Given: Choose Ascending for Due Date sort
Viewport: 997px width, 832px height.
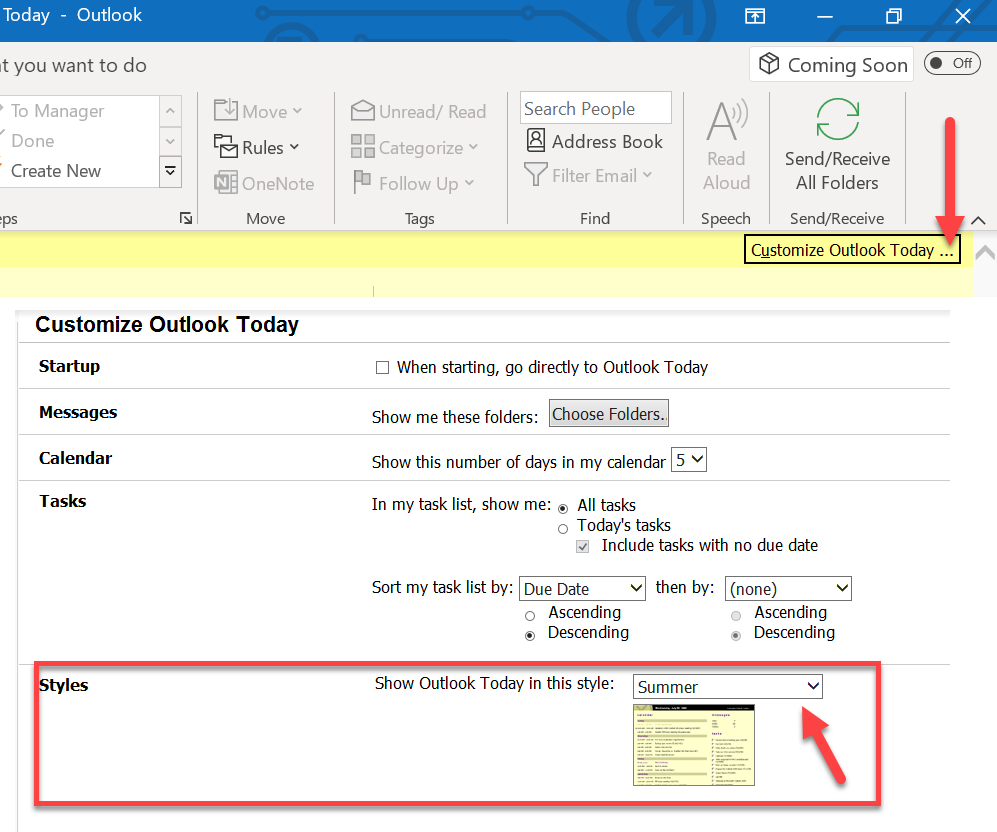Looking at the screenshot, I should click(x=530, y=615).
